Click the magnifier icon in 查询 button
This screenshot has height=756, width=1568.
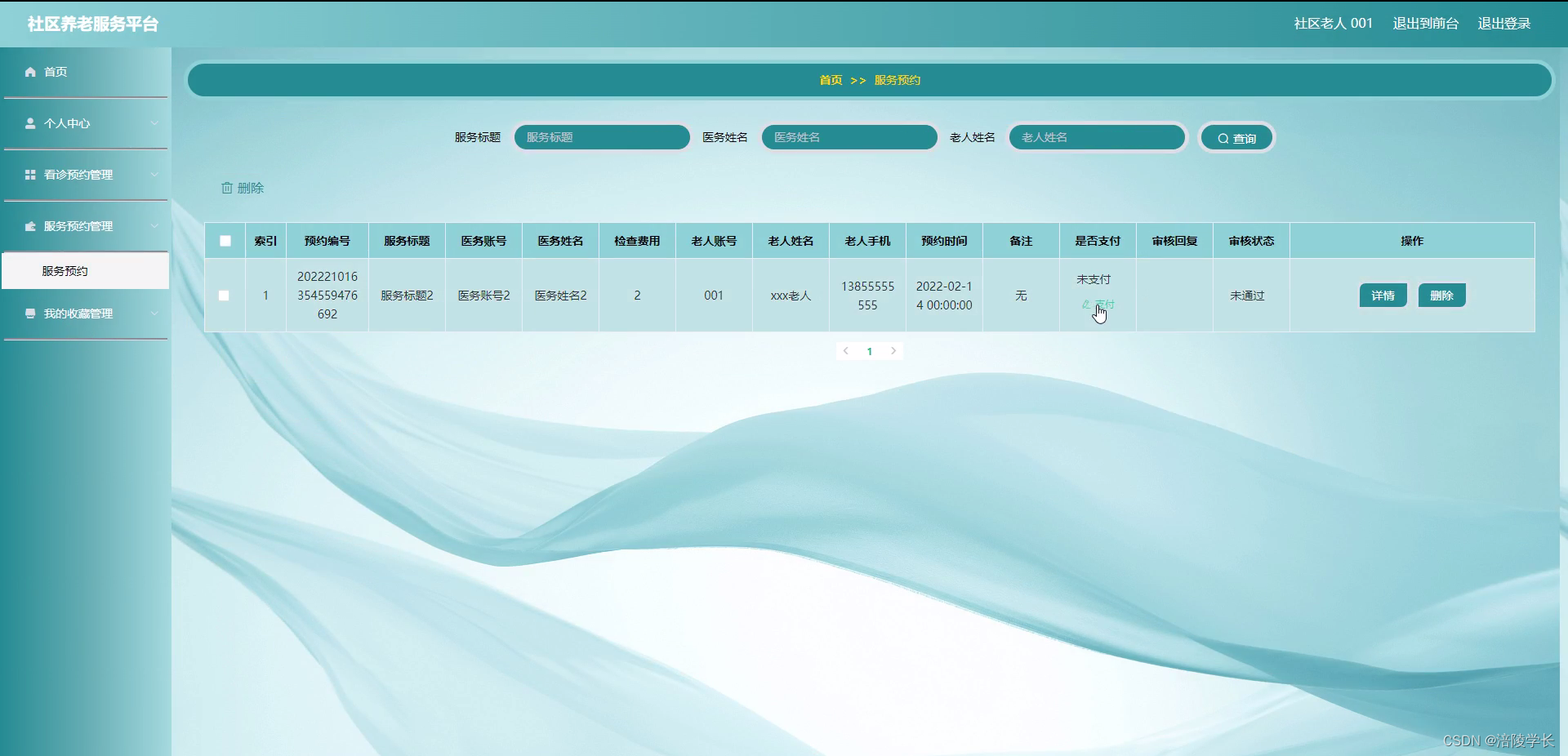(x=1223, y=137)
